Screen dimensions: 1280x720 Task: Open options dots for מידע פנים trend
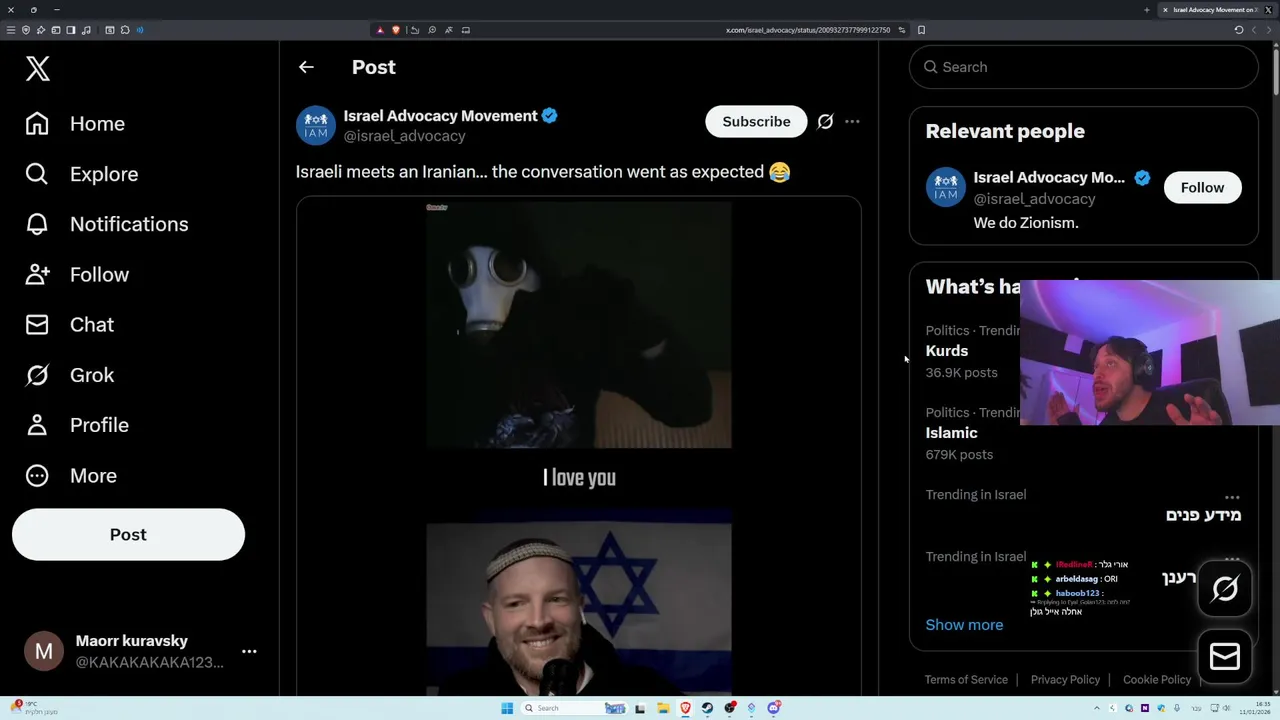pos(1232,497)
